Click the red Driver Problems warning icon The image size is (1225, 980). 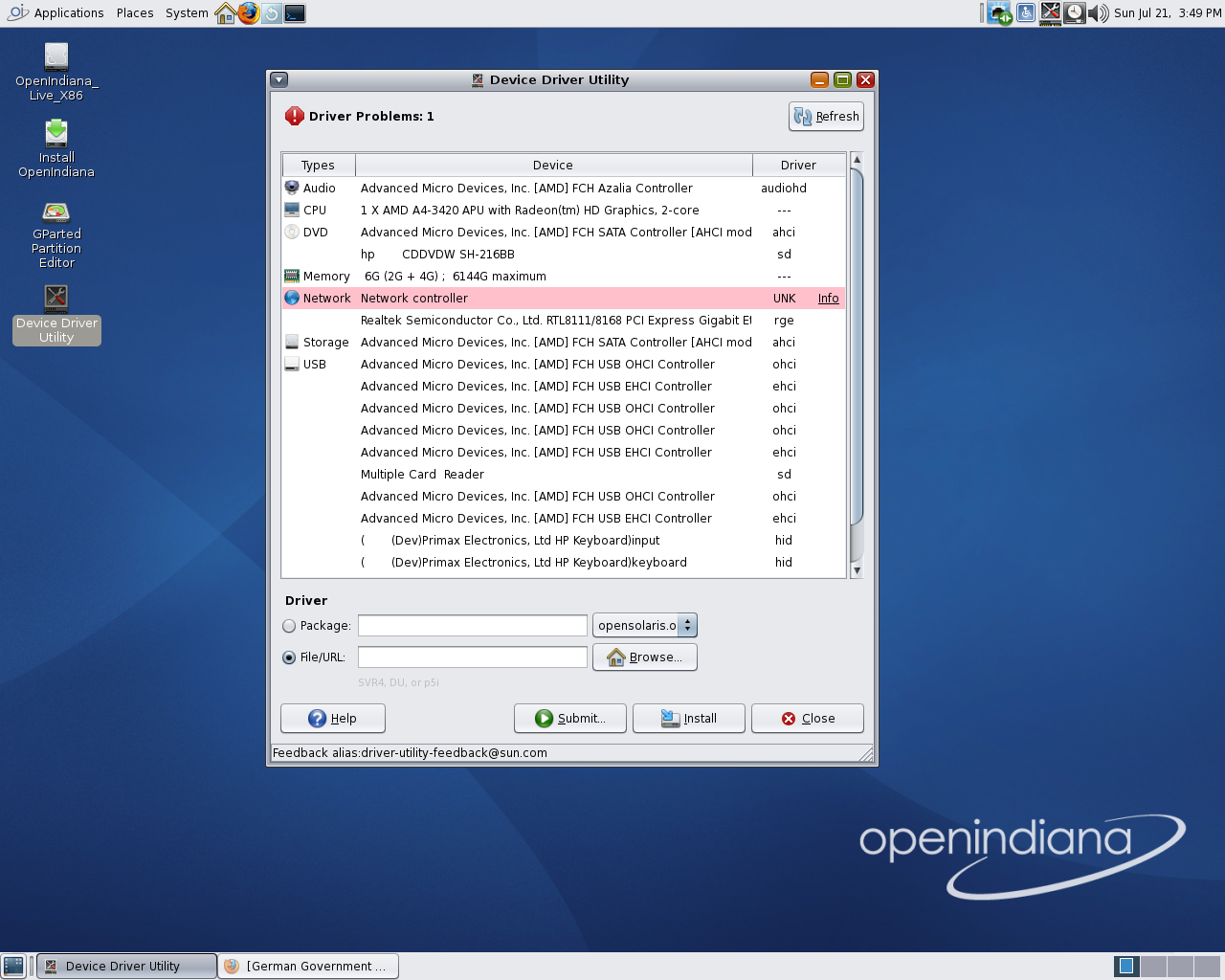294,116
